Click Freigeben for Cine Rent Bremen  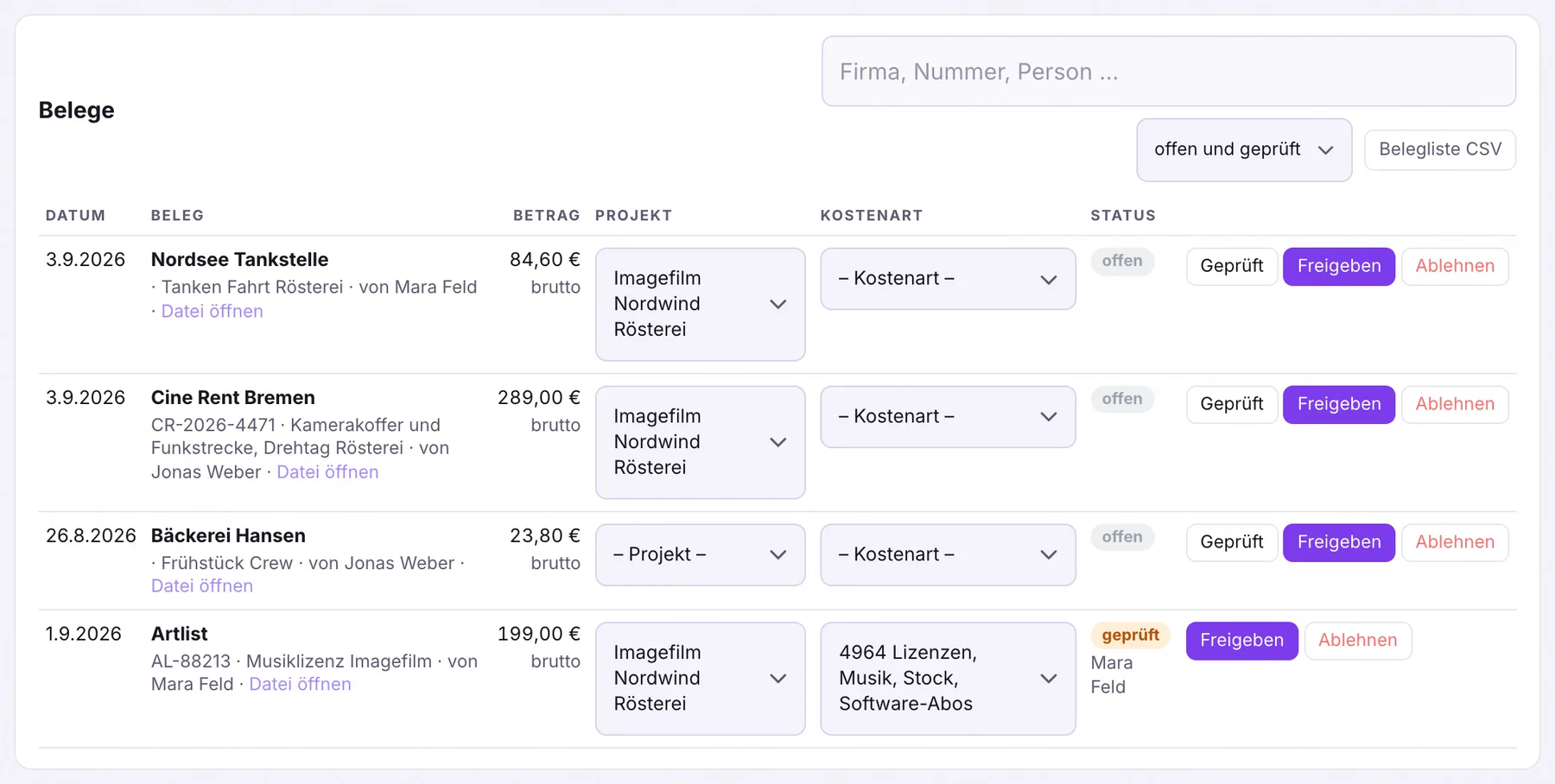[1339, 404]
